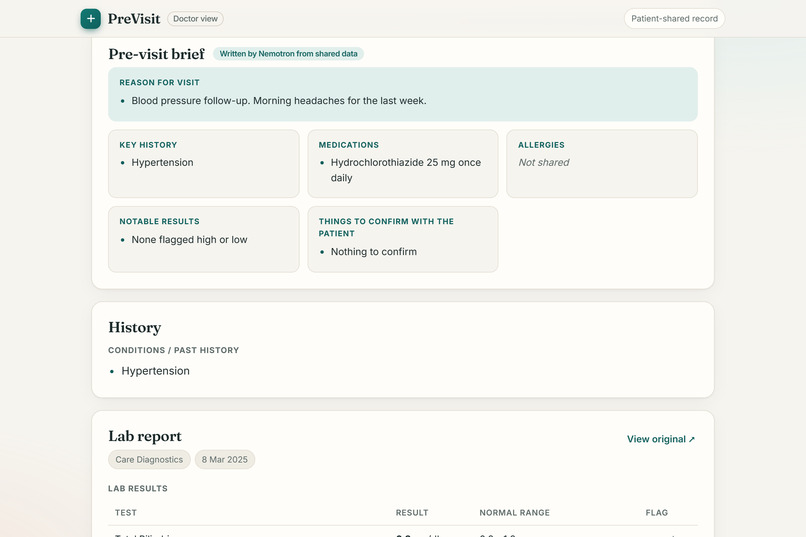Click Hypertension in the History section
Viewport: 806px width, 537px height.
point(155,371)
